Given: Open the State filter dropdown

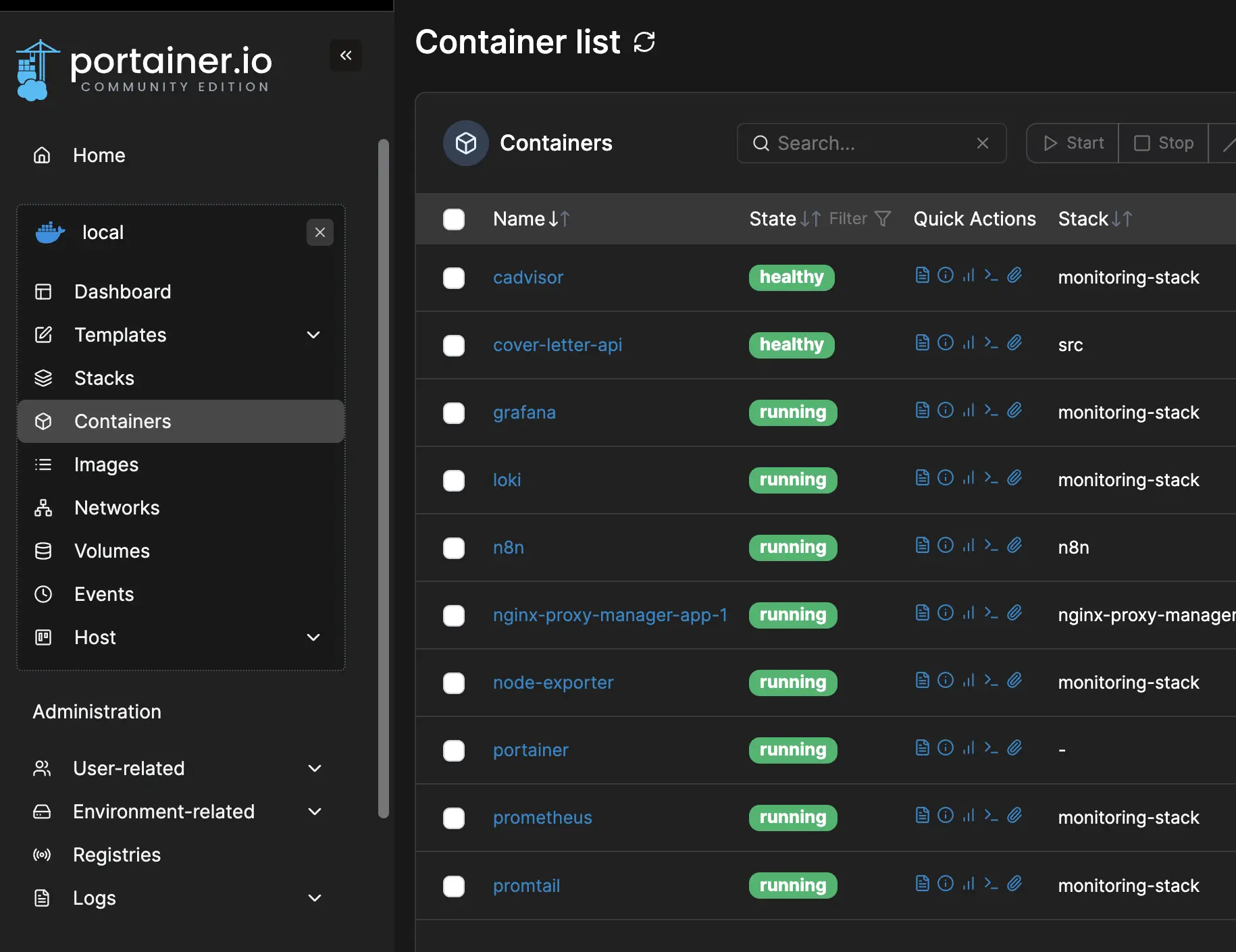Looking at the screenshot, I should pos(883,218).
